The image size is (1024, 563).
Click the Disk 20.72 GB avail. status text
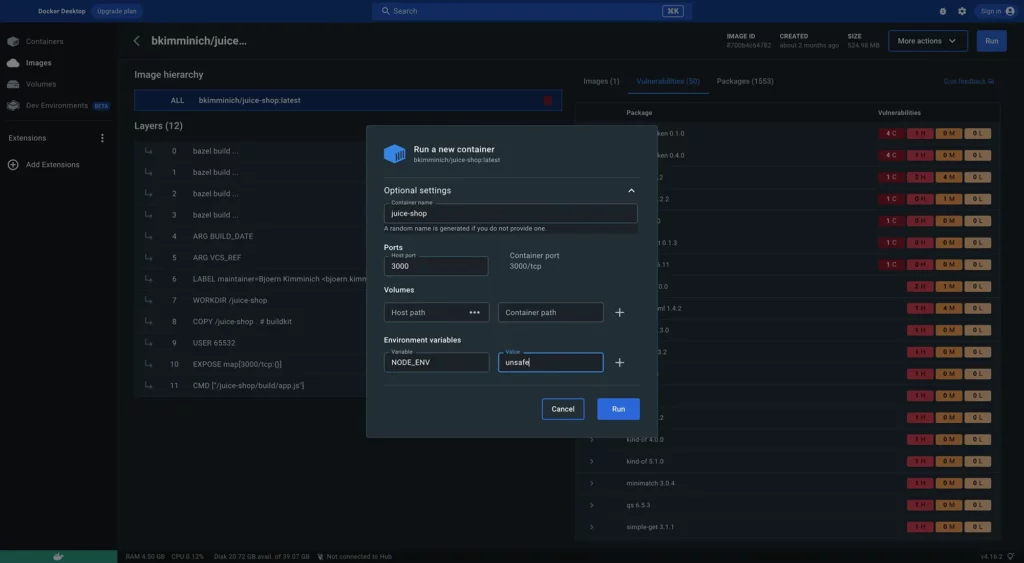261,556
